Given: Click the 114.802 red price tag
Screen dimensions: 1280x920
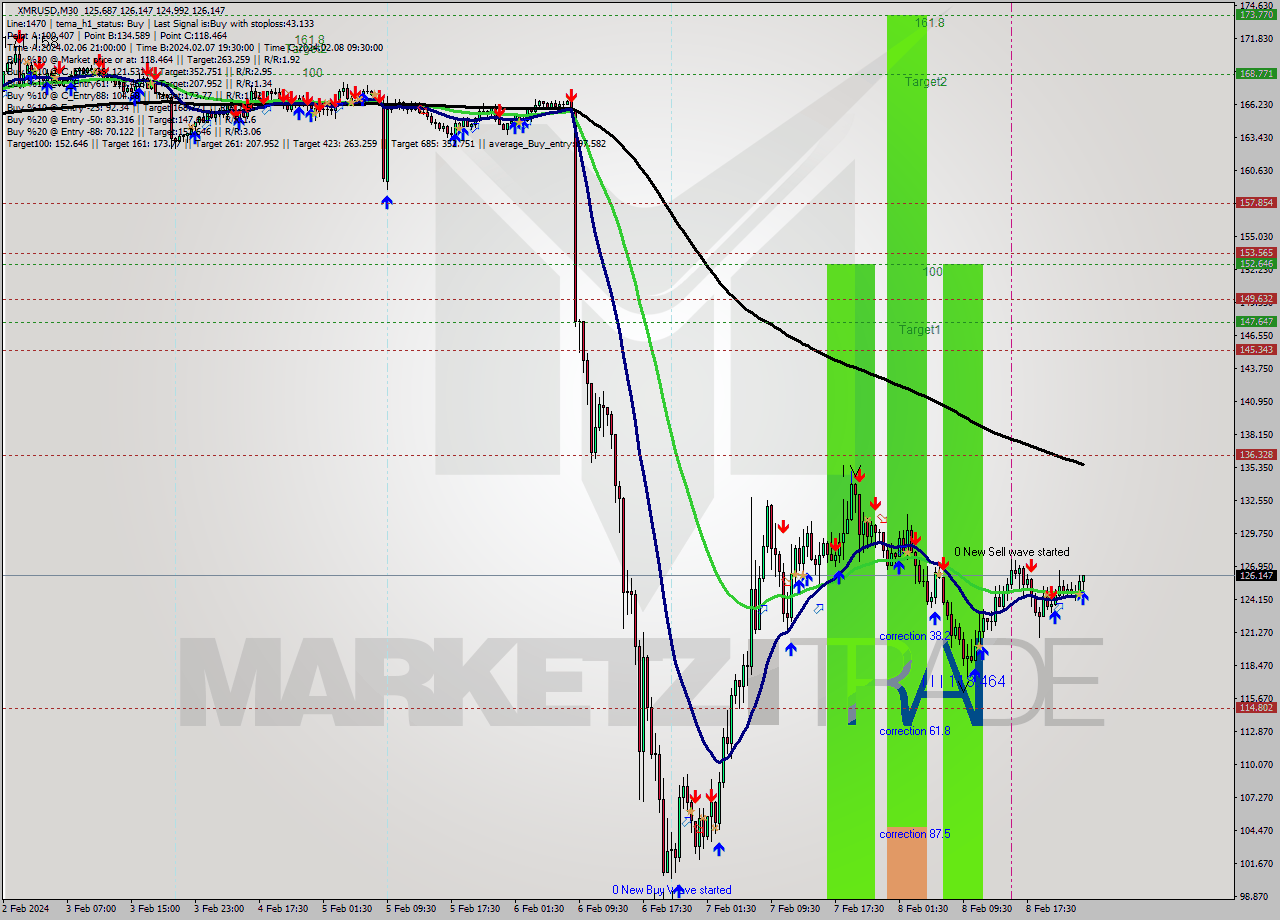Looking at the screenshot, I should pos(1256,708).
